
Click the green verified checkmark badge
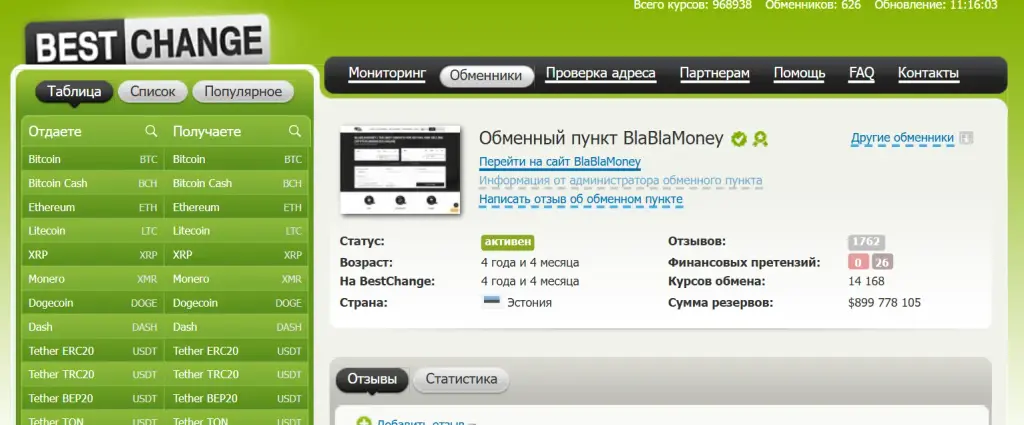[739, 138]
